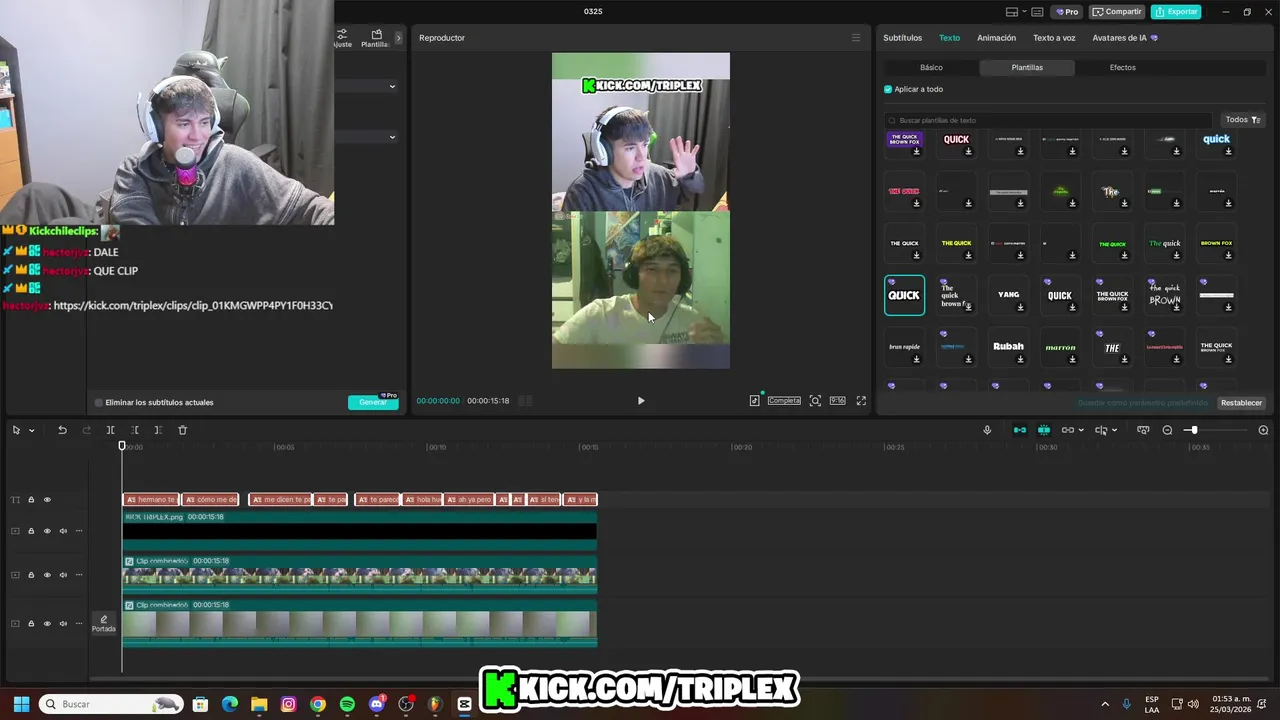Open the lower dropdown in subtitles panel
1280x720 pixels.
pos(392,137)
